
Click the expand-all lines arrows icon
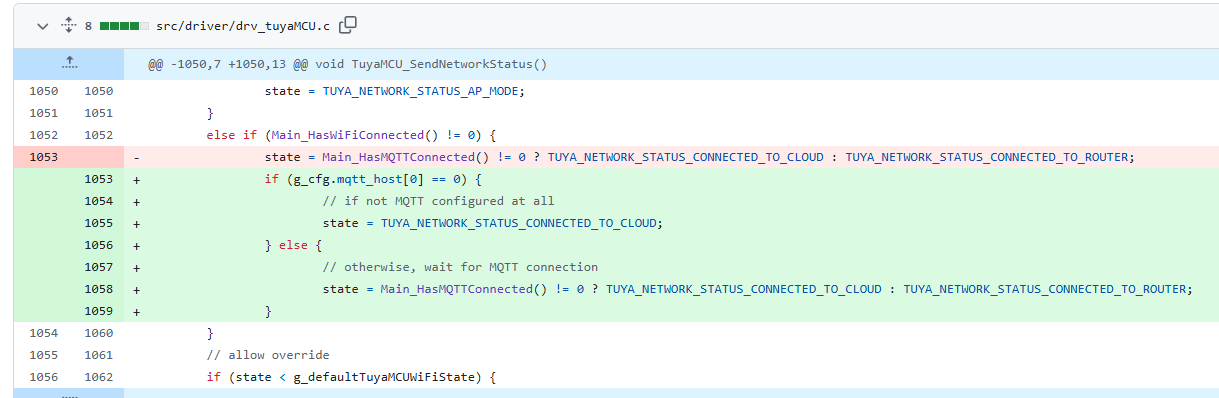pos(69,25)
